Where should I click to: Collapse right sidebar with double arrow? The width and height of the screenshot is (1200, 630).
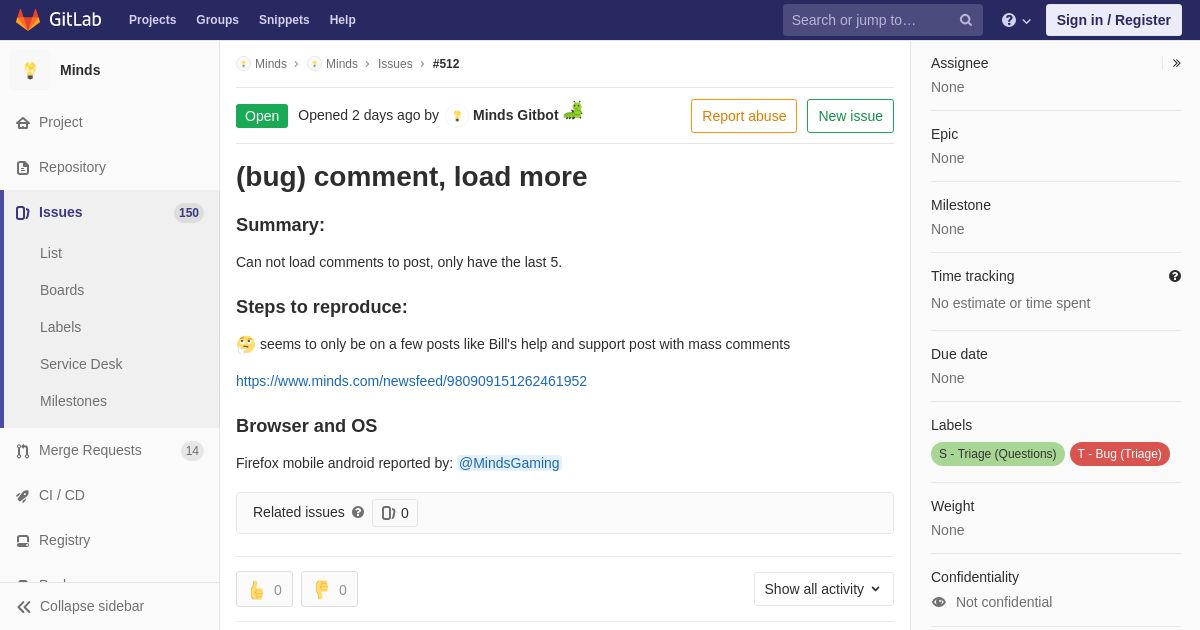click(1176, 63)
